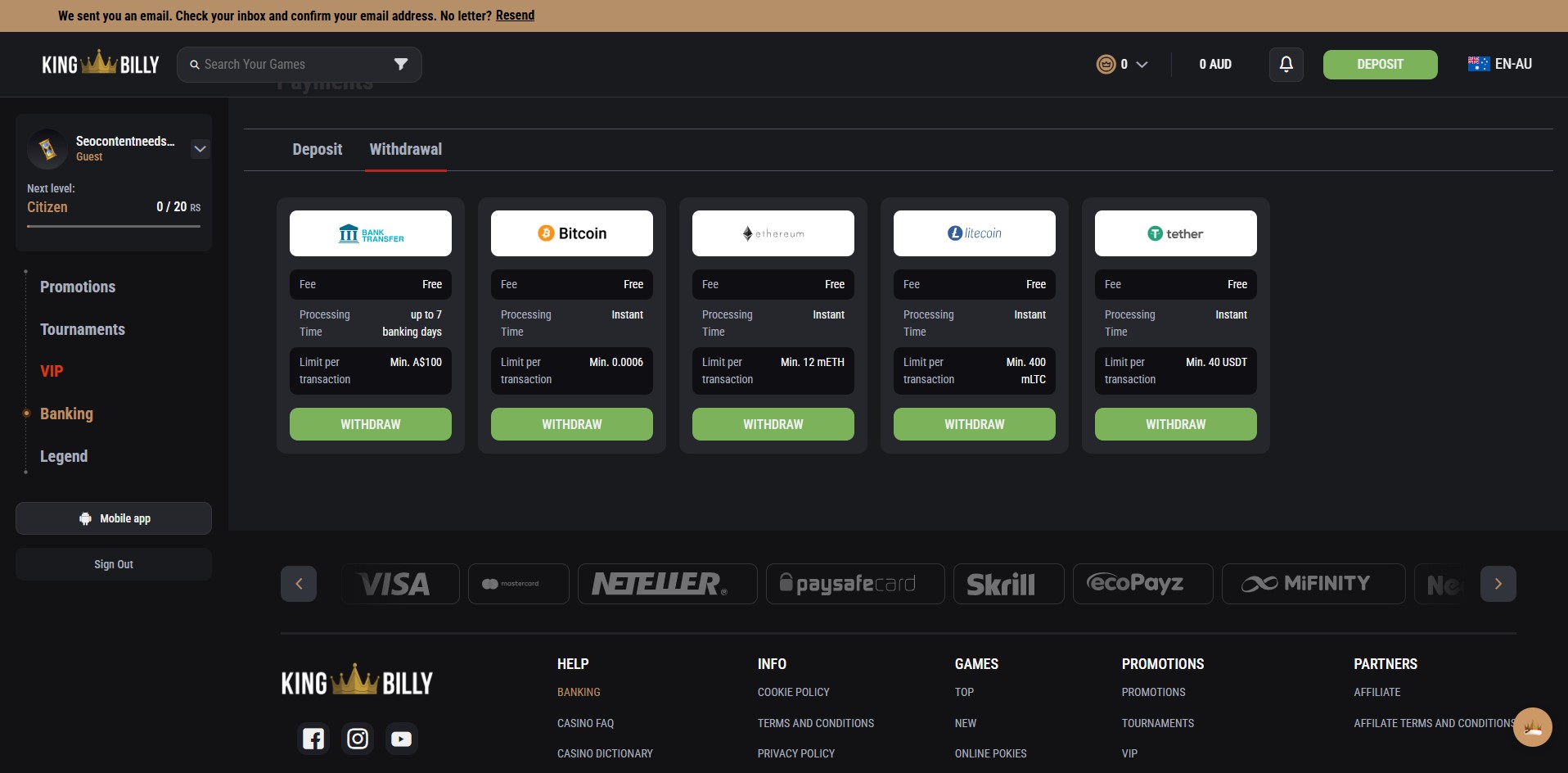The height and width of the screenshot is (773, 1568).
Task: Open footer Casino Dictionary link
Action: (x=605, y=753)
